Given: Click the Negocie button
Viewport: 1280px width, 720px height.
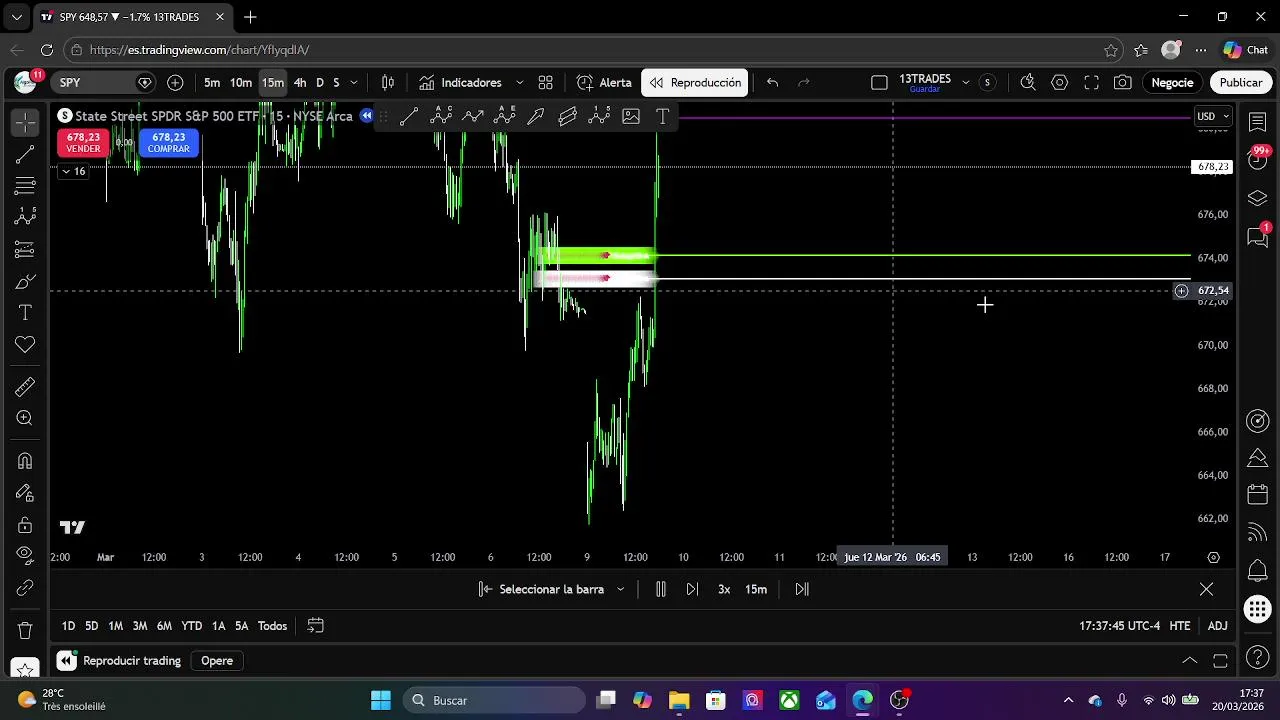Looking at the screenshot, I should pos(1172,83).
